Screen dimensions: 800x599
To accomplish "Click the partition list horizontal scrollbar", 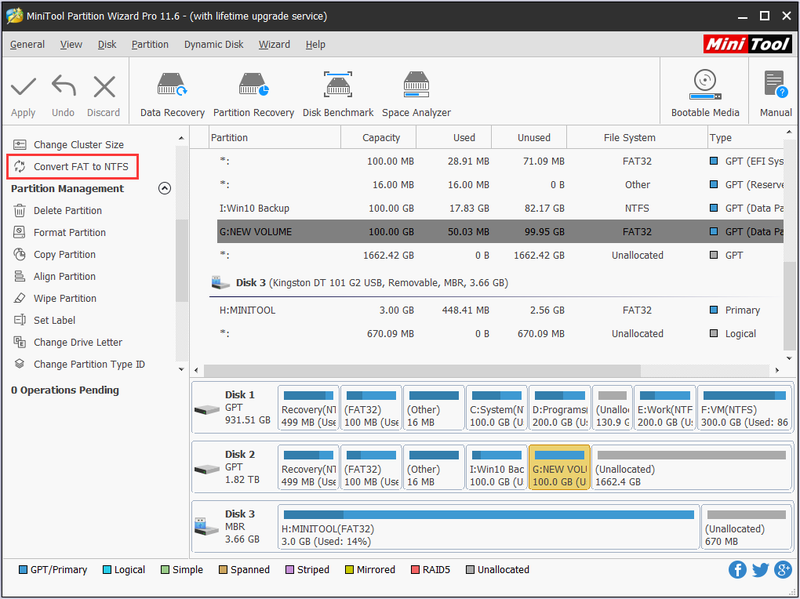I will (x=421, y=370).
